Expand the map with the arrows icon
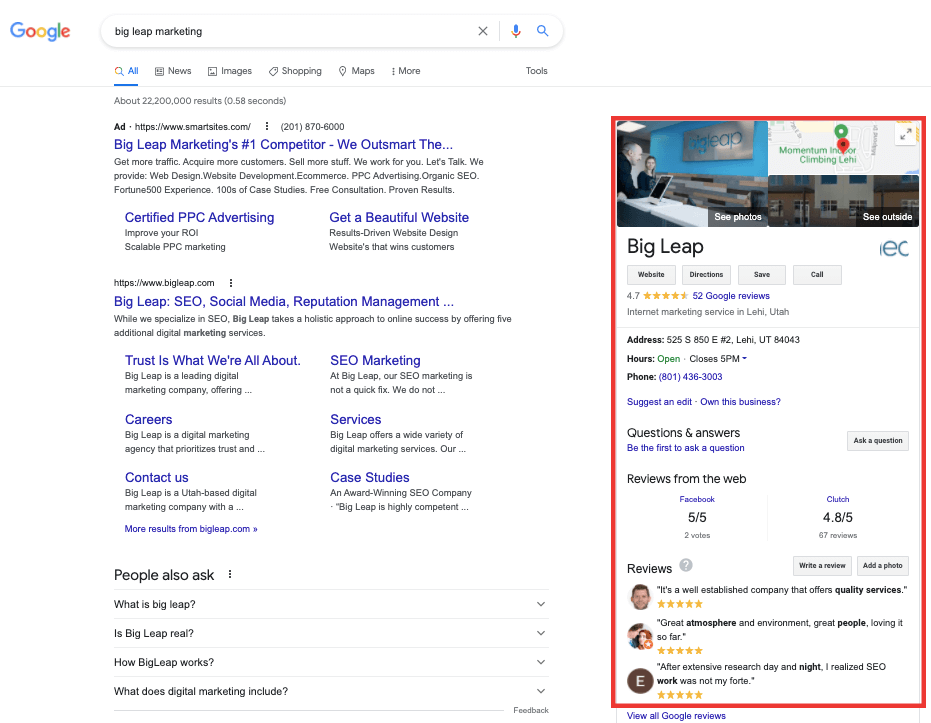The height and width of the screenshot is (723, 931). (905, 135)
